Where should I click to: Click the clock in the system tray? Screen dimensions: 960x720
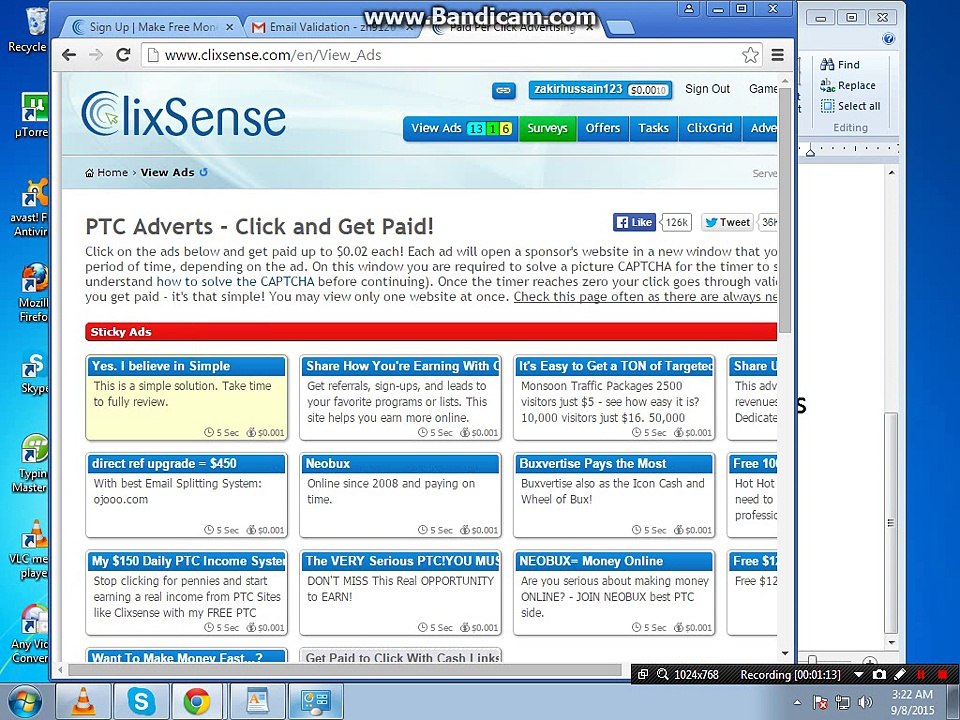pos(912,702)
